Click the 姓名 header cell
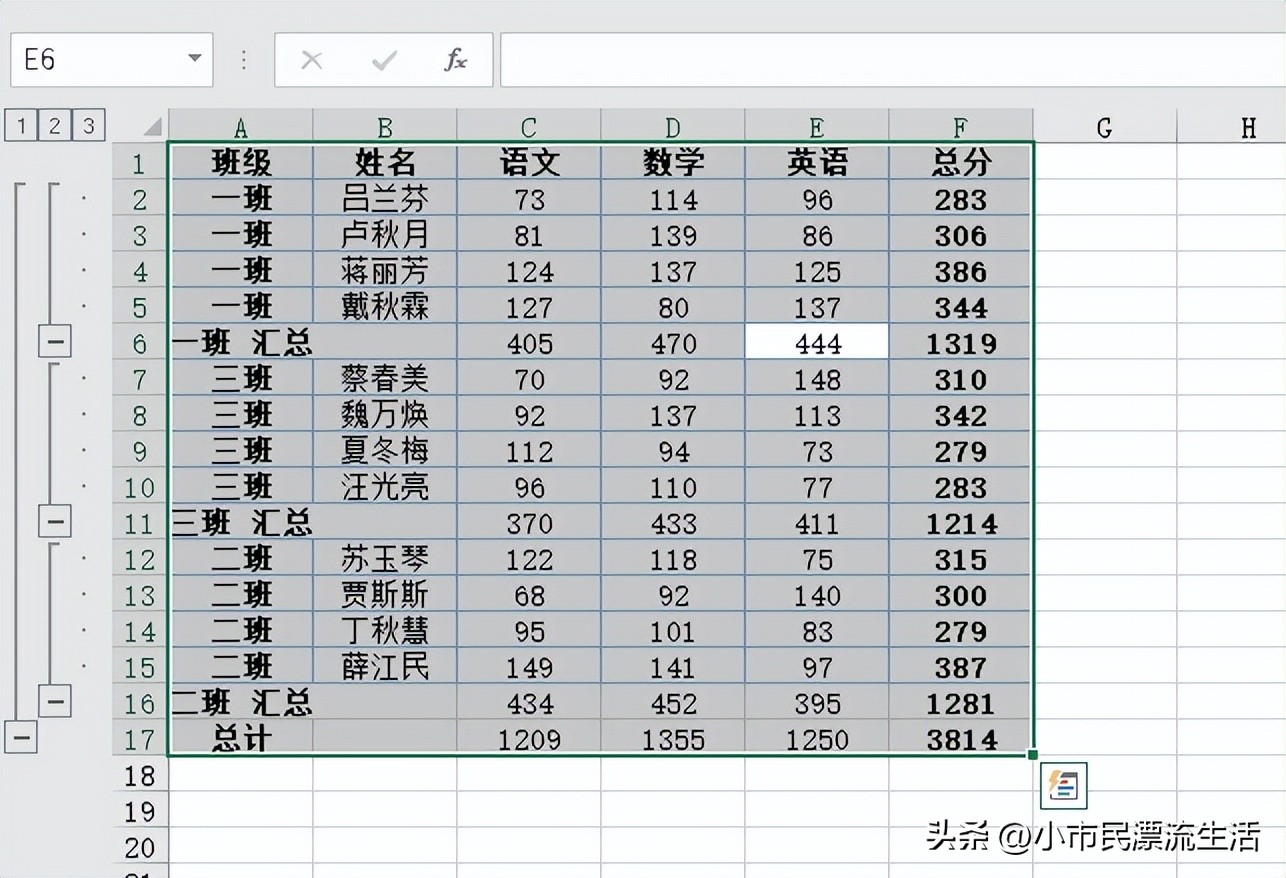The image size is (1286, 878). click(385, 163)
